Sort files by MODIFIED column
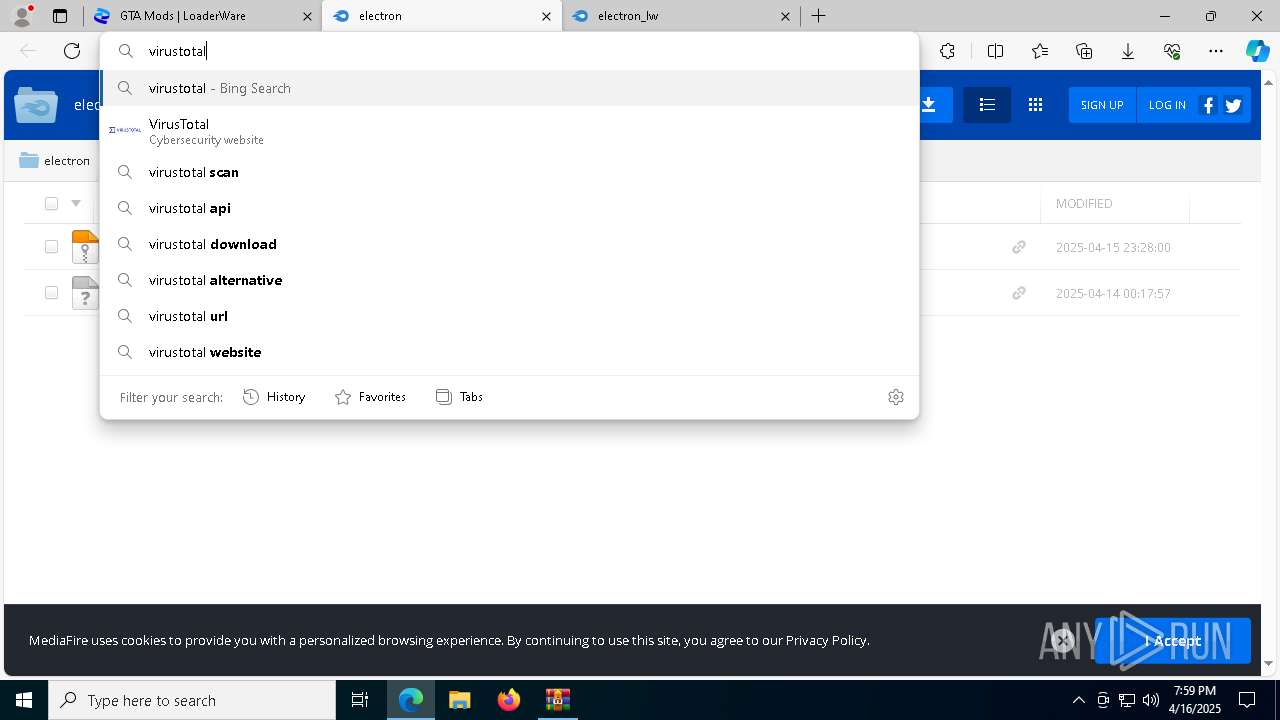The height and width of the screenshot is (720, 1280). [1084, 203]
